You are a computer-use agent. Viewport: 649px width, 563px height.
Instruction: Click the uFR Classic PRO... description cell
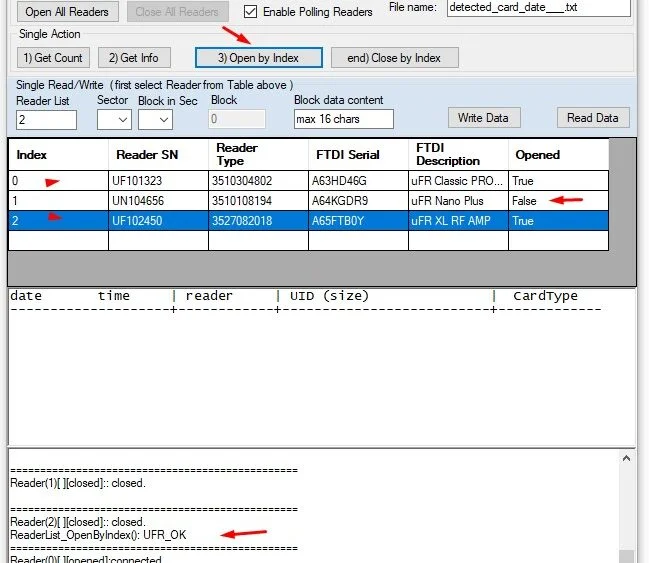point(458,181)
